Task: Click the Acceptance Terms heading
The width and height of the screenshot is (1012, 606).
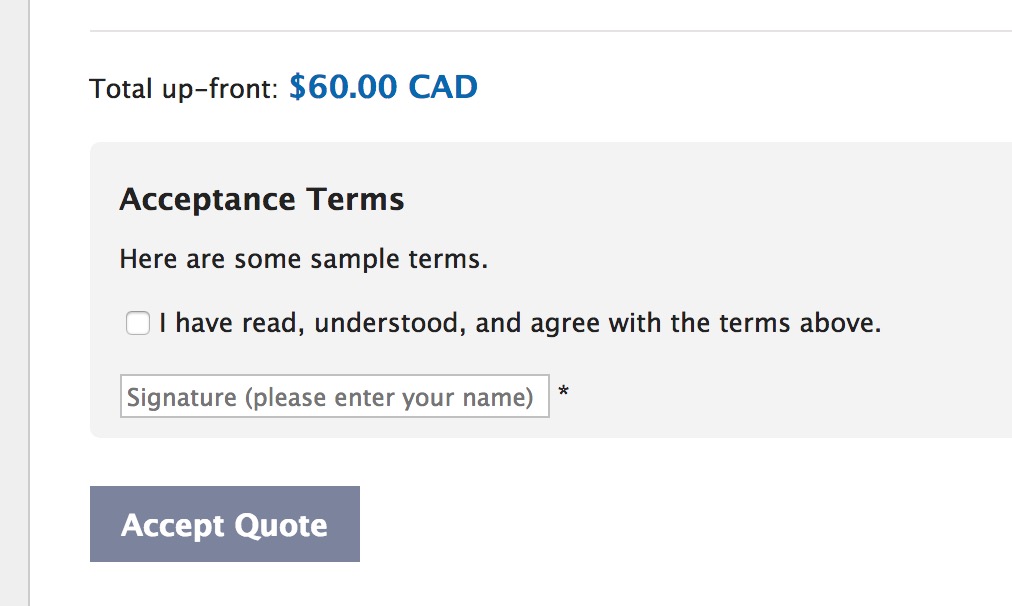Action: [x=261, y=199]
